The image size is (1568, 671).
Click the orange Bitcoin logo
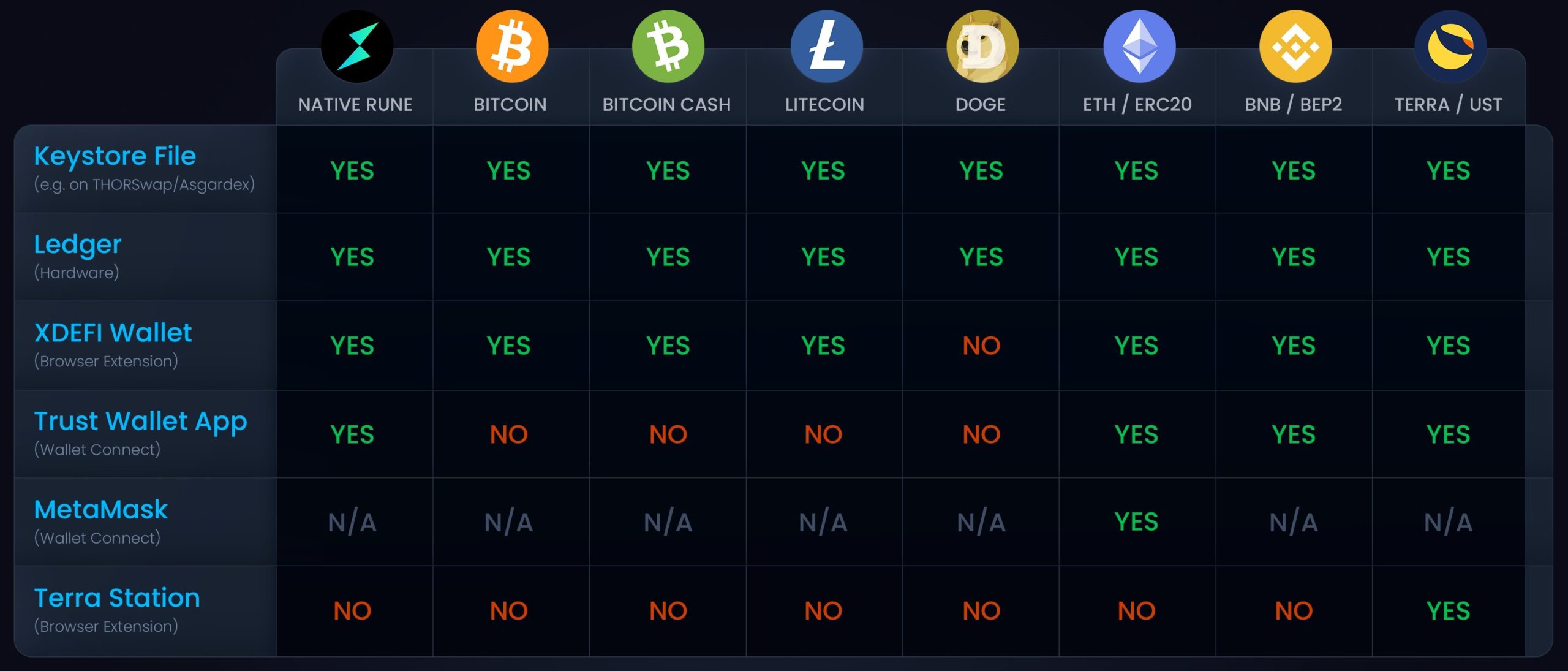coord(512,47)
